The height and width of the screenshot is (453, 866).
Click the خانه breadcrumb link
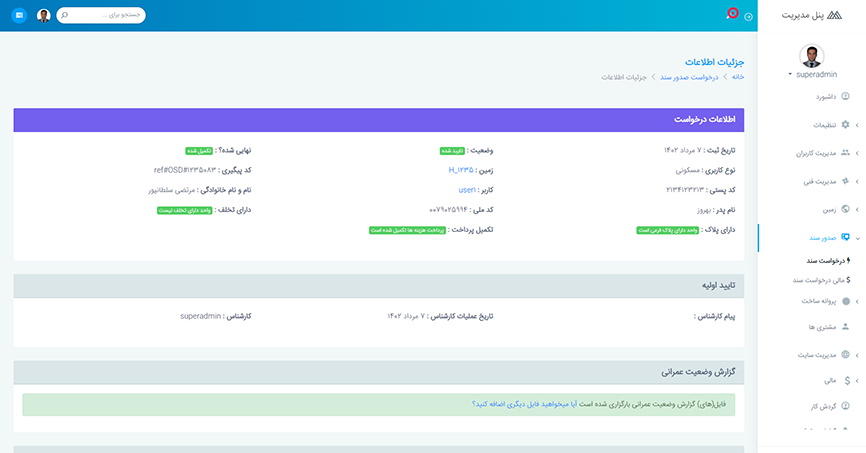(738, 77)
